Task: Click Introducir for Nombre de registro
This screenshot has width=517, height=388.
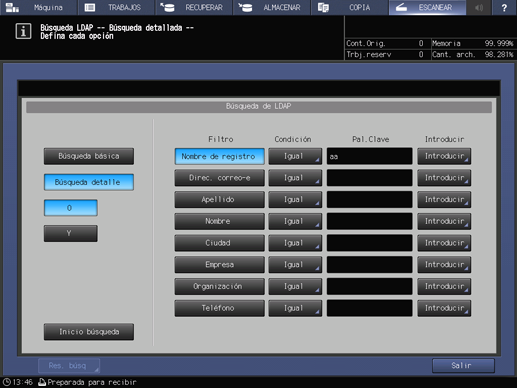Action: [444, 156]
